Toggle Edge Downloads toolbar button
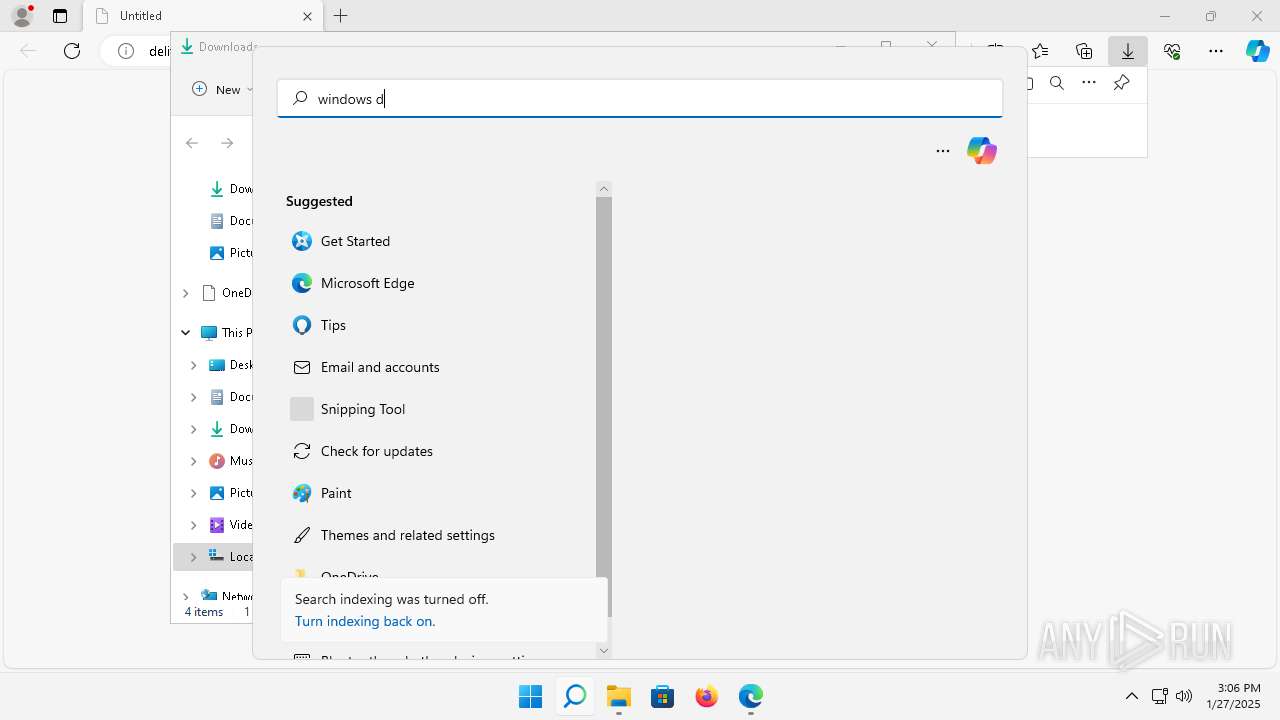 [x=1128, y=51]
